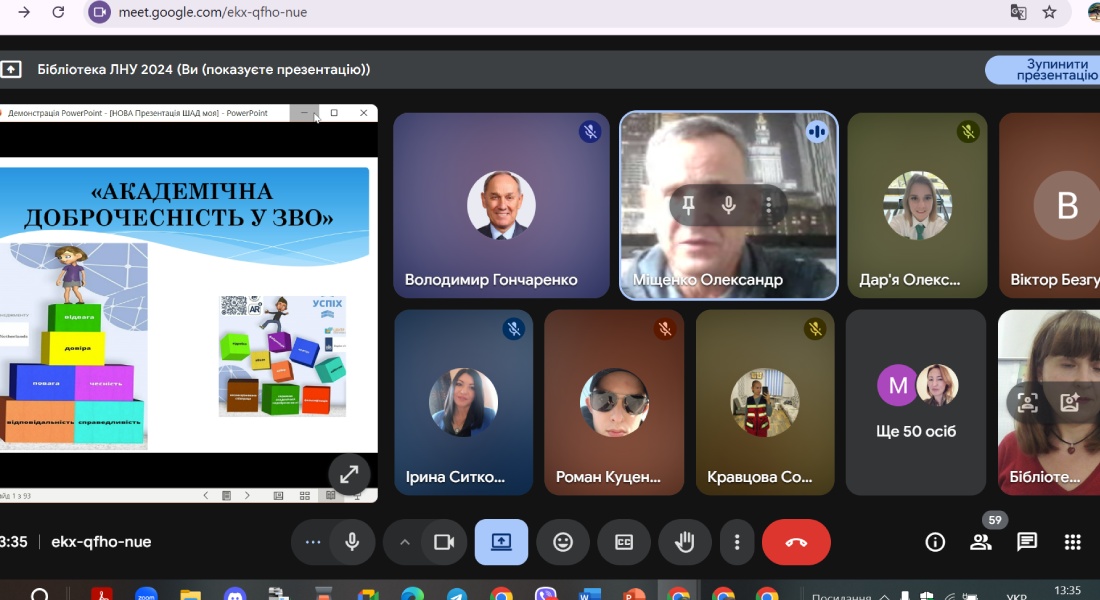Open more options on Міщенко Олександр tile
This screenshot has height=600, width=1100.
[768, 205]
